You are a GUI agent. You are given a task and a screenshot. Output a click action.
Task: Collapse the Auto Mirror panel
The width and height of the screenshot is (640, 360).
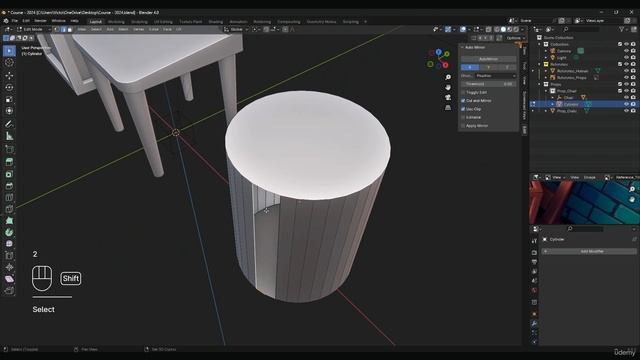click(462, 47)
